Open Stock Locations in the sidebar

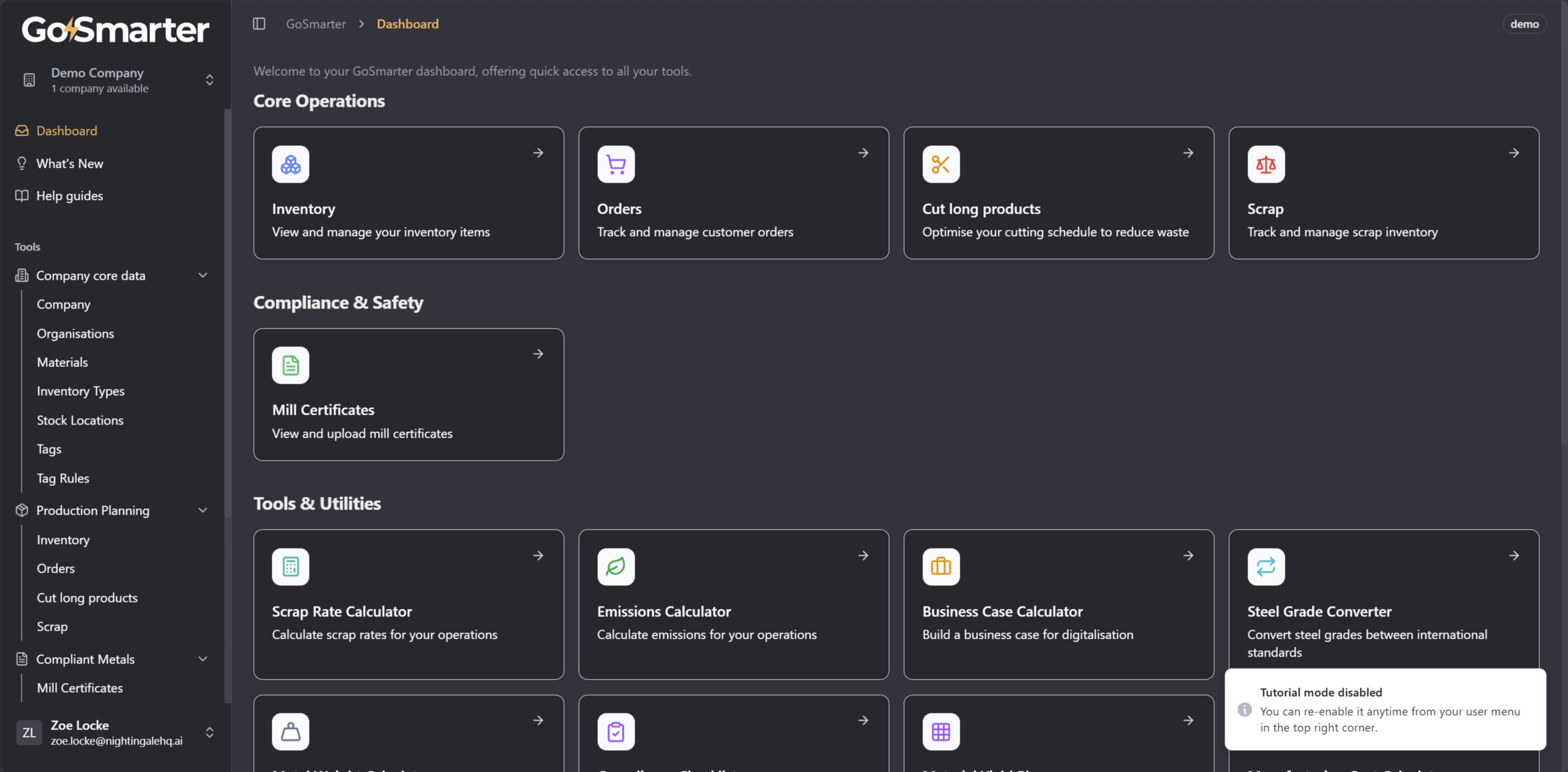(x=80, y=420)
